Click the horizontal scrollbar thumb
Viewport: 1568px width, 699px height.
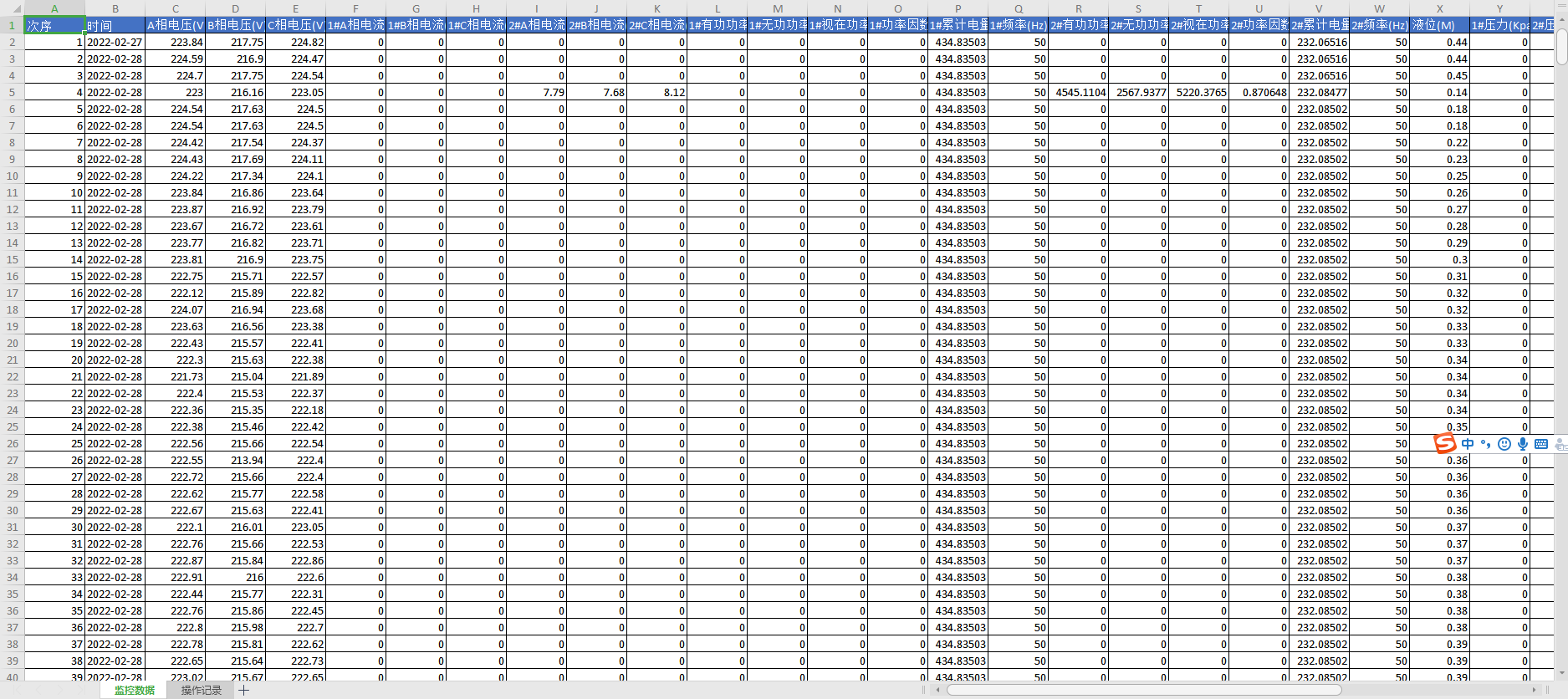point(1143,690)
